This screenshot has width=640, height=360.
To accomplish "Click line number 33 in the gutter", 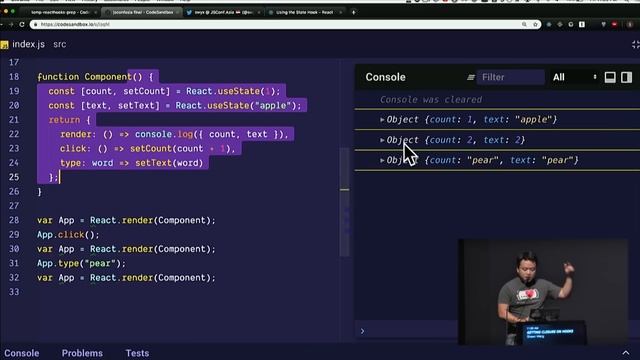I will (x=14, y=292).
